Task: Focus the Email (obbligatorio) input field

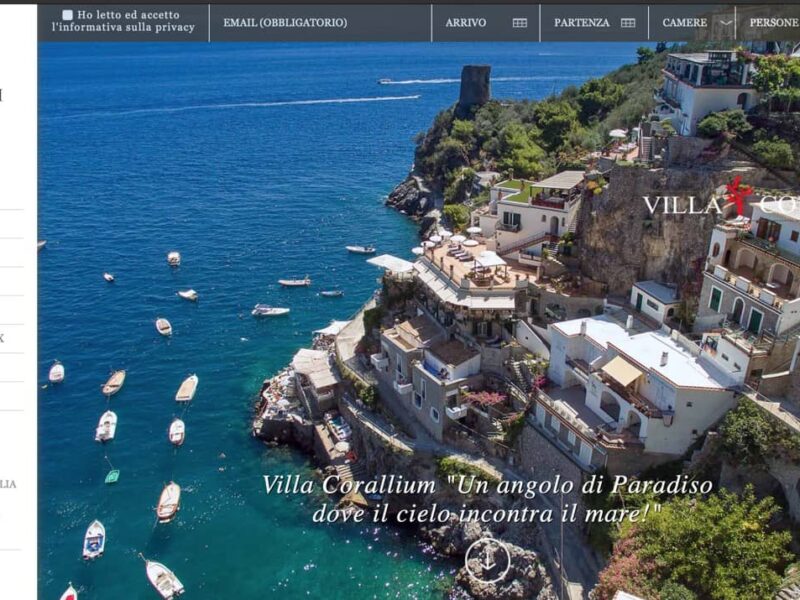Action: coord(320,22)
